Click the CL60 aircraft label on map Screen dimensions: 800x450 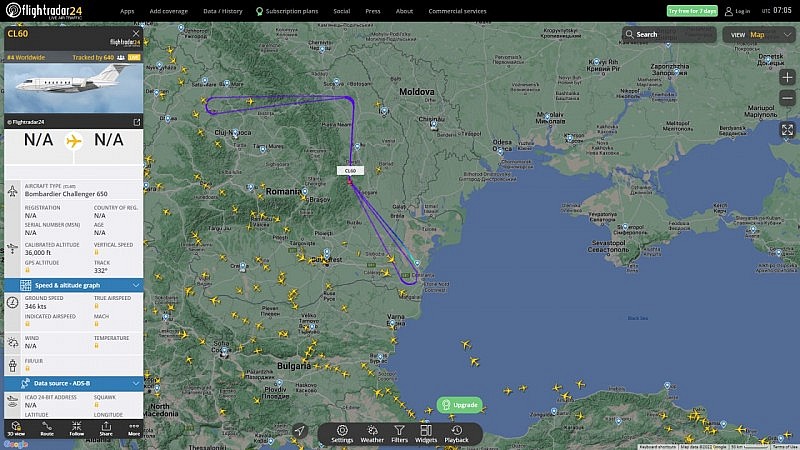(350, 171)
